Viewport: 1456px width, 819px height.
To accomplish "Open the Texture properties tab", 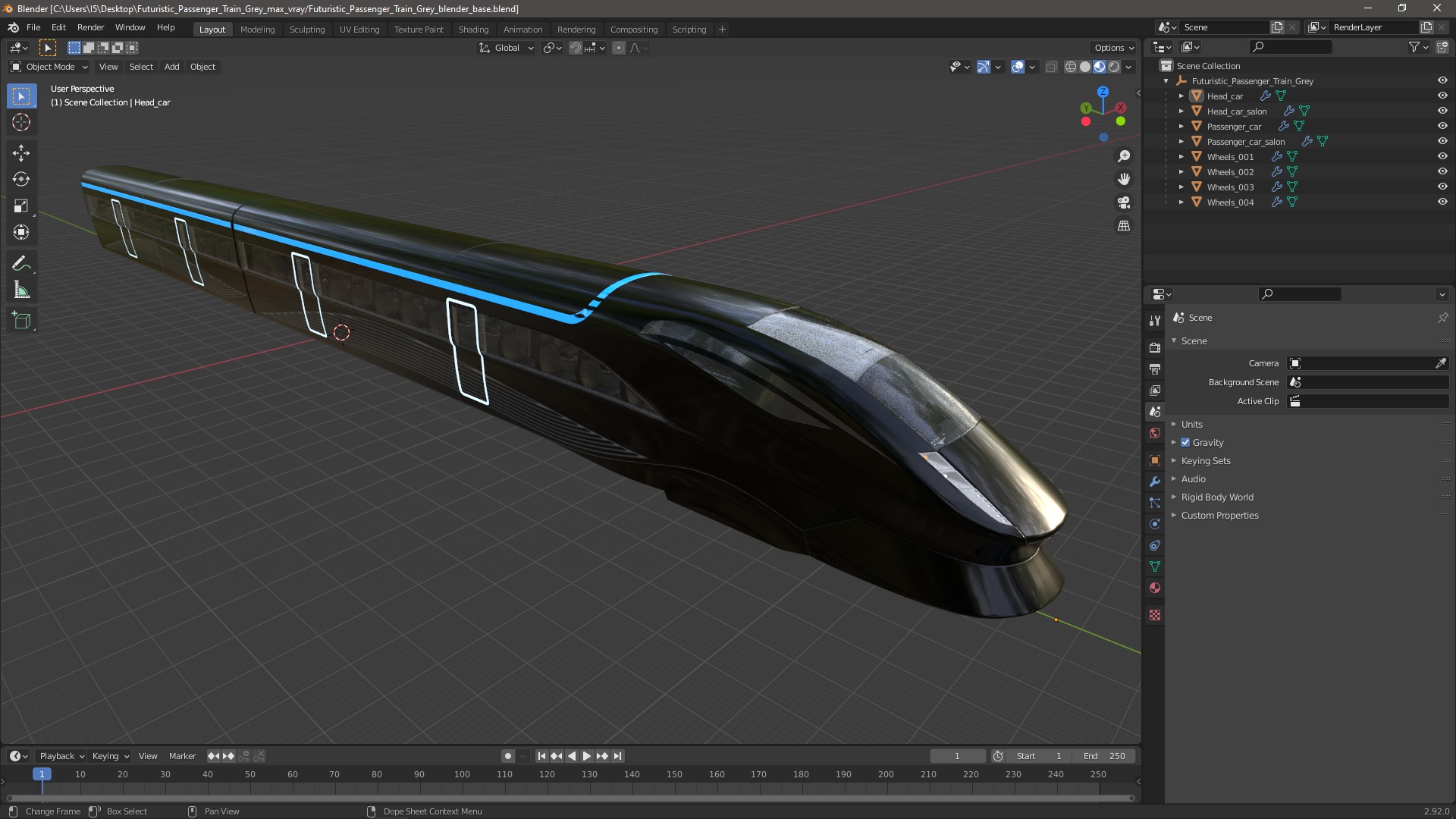I will pos(1155,615).
